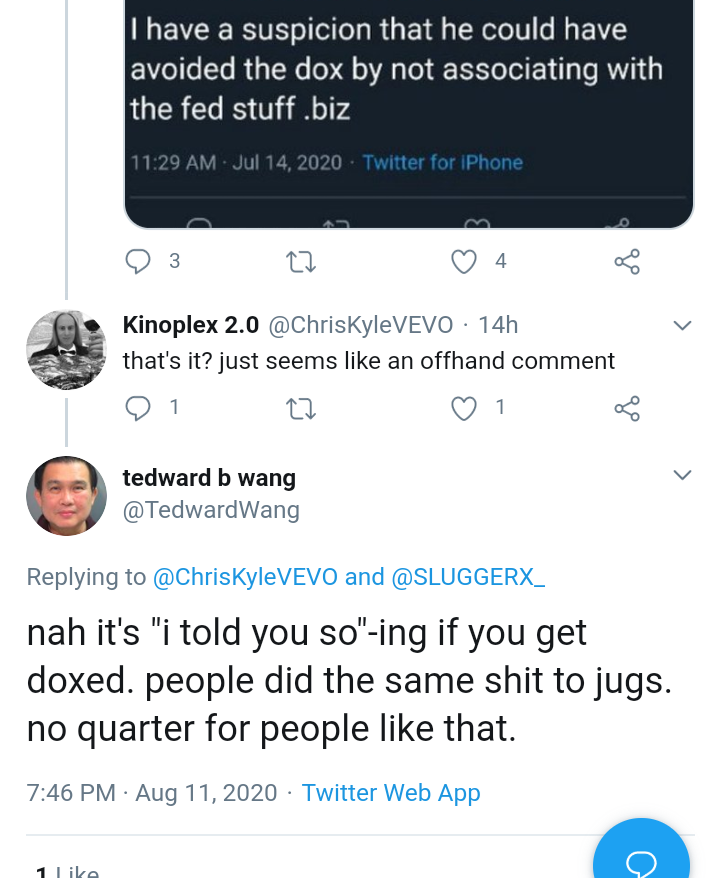Viewport: 706px width, 878px height.
Task: Retweet the tweet with the dark screenshot
Action: click(301, 261)
